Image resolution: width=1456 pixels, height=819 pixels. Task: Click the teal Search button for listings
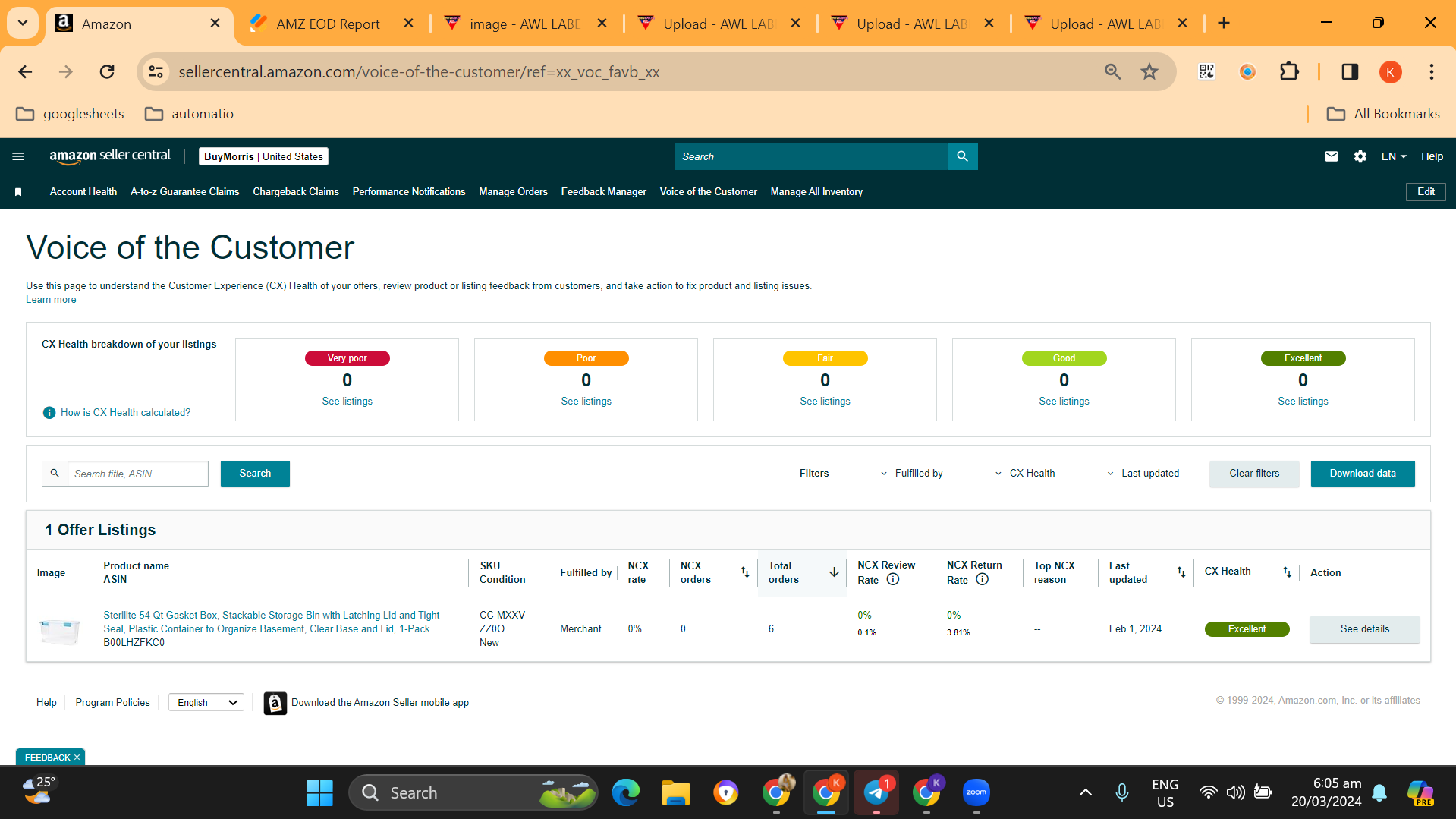(255, 474)
